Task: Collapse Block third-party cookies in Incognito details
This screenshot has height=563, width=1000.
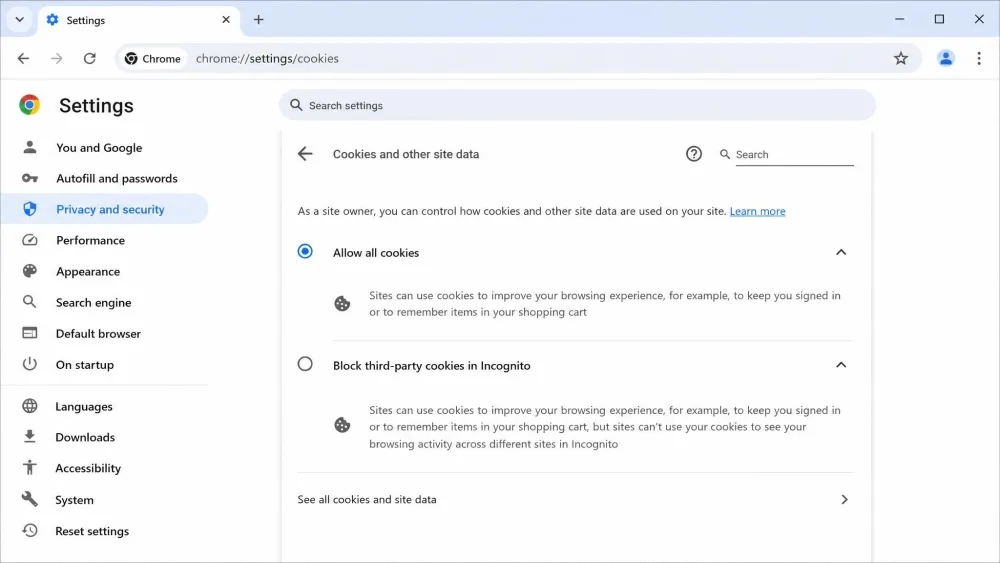Action: [x=841, y=365]
